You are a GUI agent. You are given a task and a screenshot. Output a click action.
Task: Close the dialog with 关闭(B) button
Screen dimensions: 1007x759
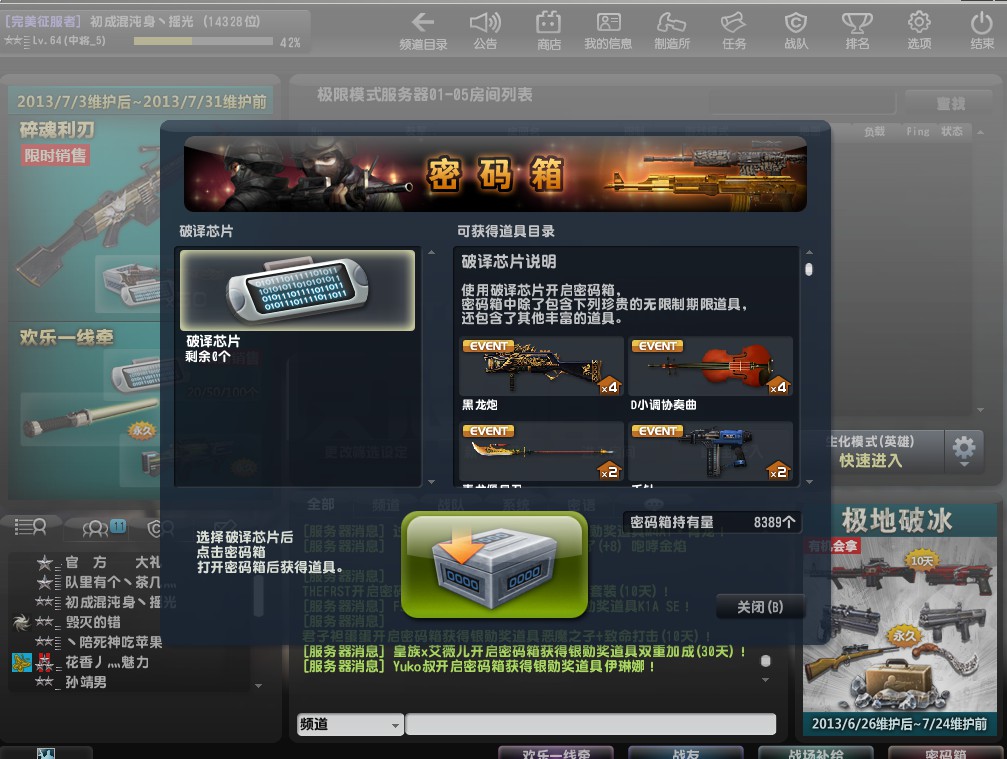tap(760, 607)
